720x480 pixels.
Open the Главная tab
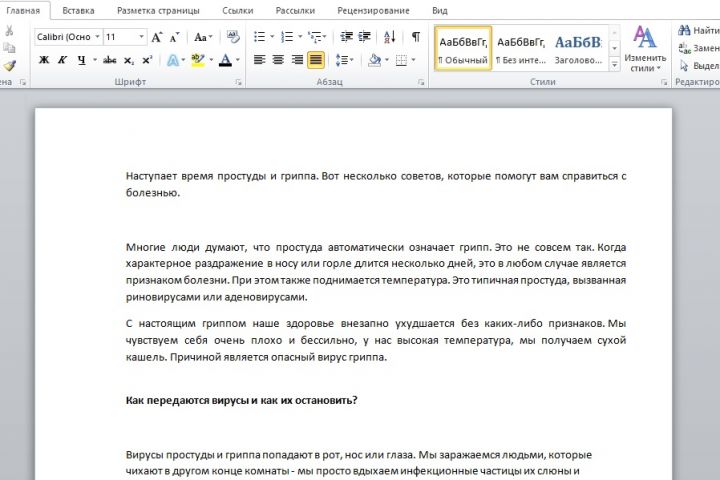coord(23,10)
